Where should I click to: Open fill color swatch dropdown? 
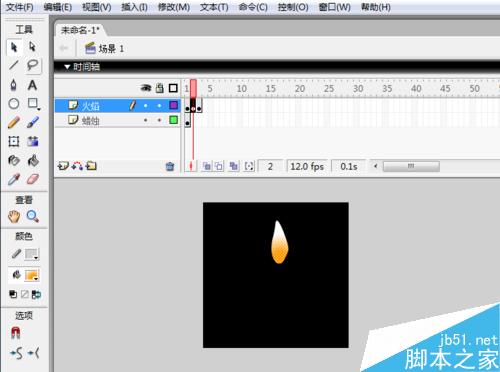(32, 275)
